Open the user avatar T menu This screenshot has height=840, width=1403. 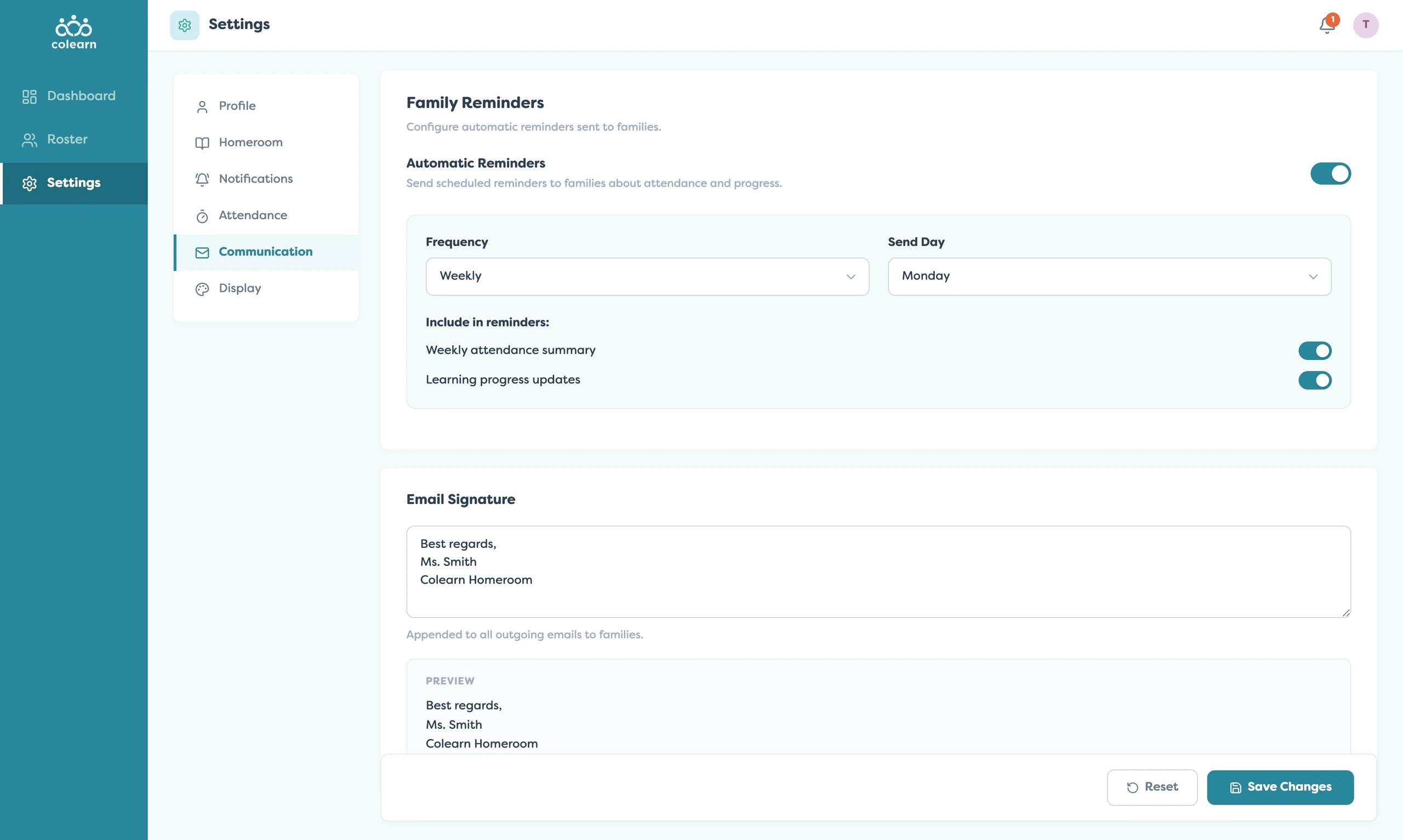click(1365, 25)
